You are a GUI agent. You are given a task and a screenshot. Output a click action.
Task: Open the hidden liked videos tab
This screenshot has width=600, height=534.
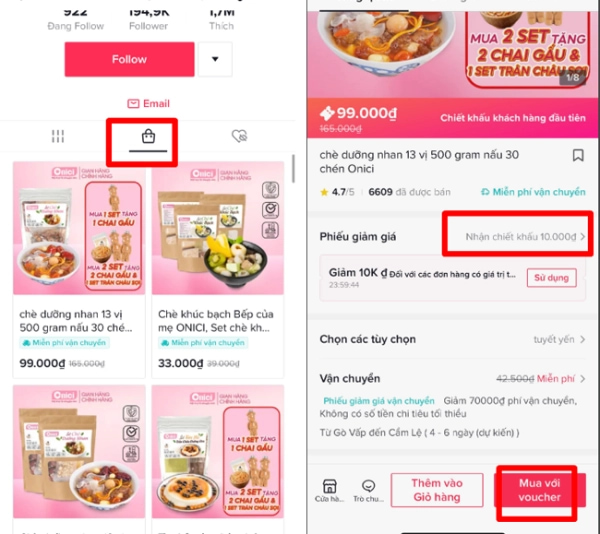click(x=240, y=136)
